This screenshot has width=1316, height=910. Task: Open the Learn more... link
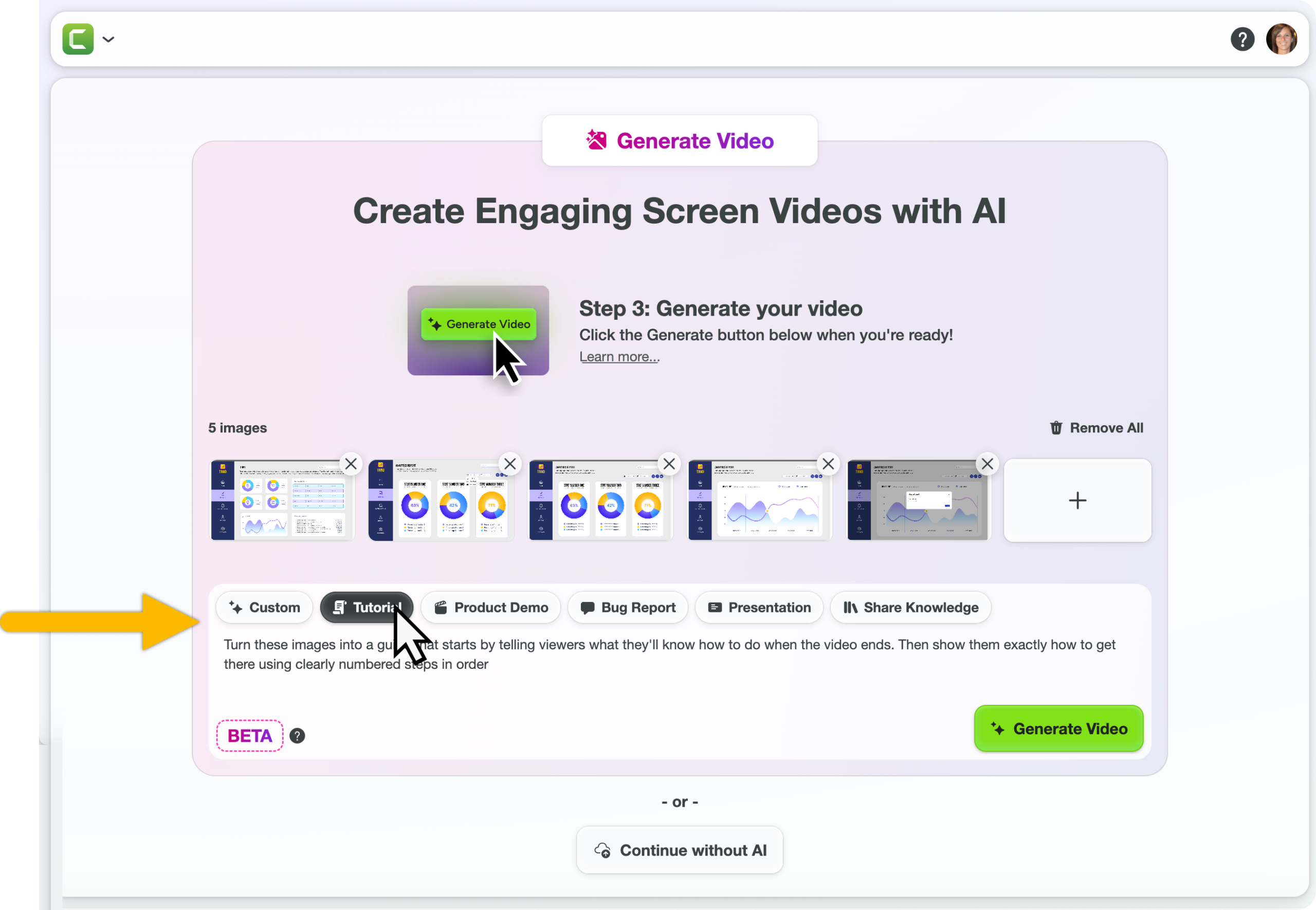pyautogui.click(x=619, y=356)
